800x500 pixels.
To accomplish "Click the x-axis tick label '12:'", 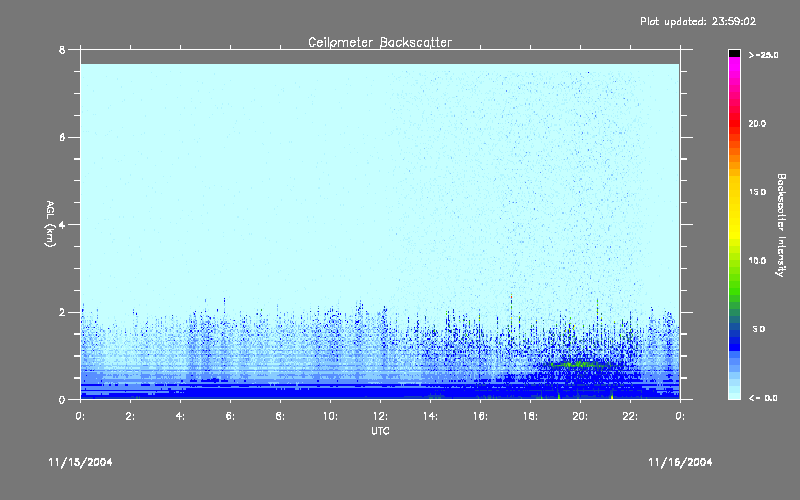I will [x=380, y=416].
